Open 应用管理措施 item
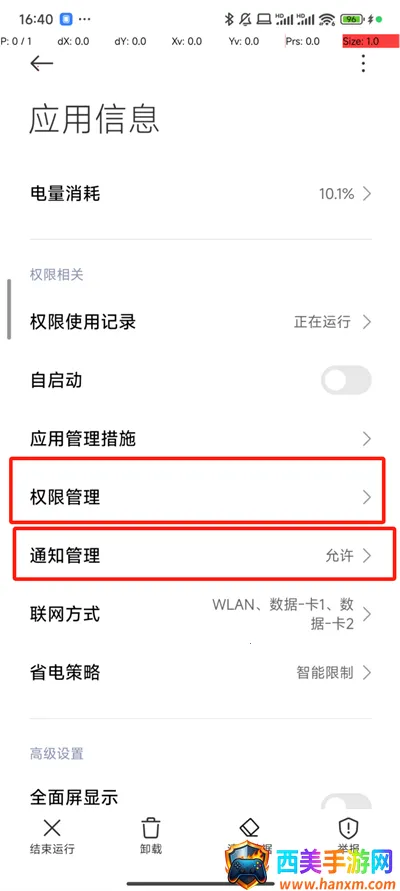This screenshot has height=891, width=400. [200, 439]
